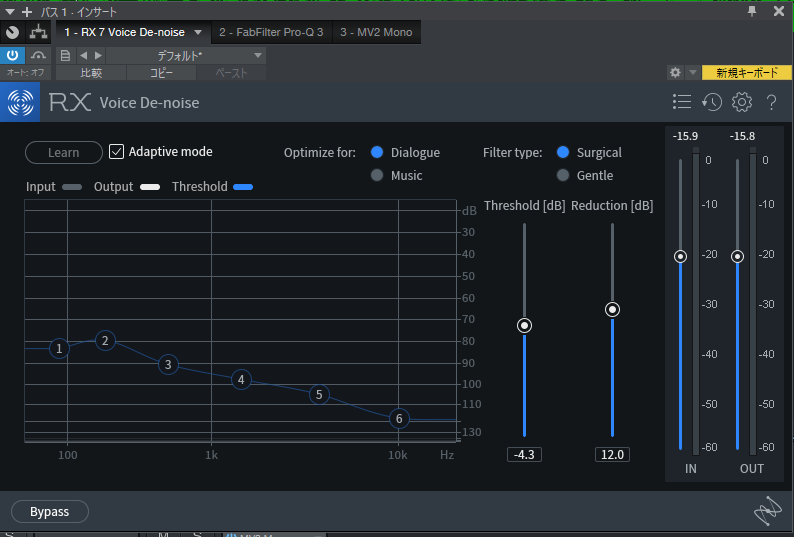Click the オート: オフ automation button
Viewport: 794px width, 537px height.
pos(25,72)
